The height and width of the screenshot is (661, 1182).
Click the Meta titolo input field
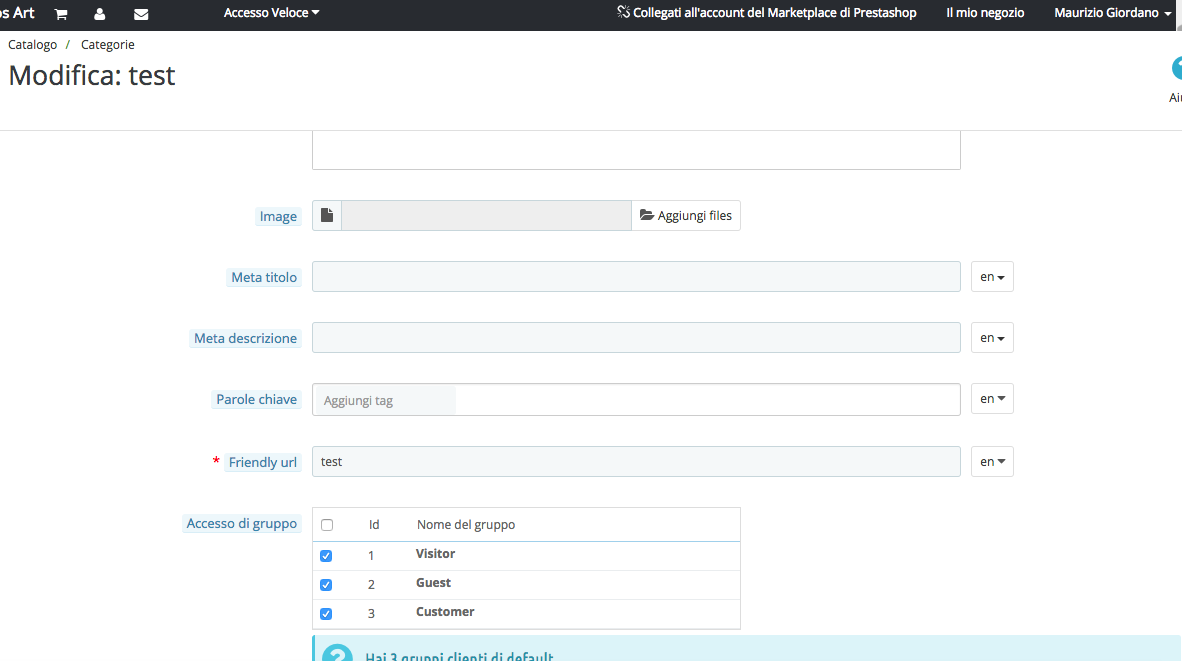pyautogui.click(x=636, y=277)
